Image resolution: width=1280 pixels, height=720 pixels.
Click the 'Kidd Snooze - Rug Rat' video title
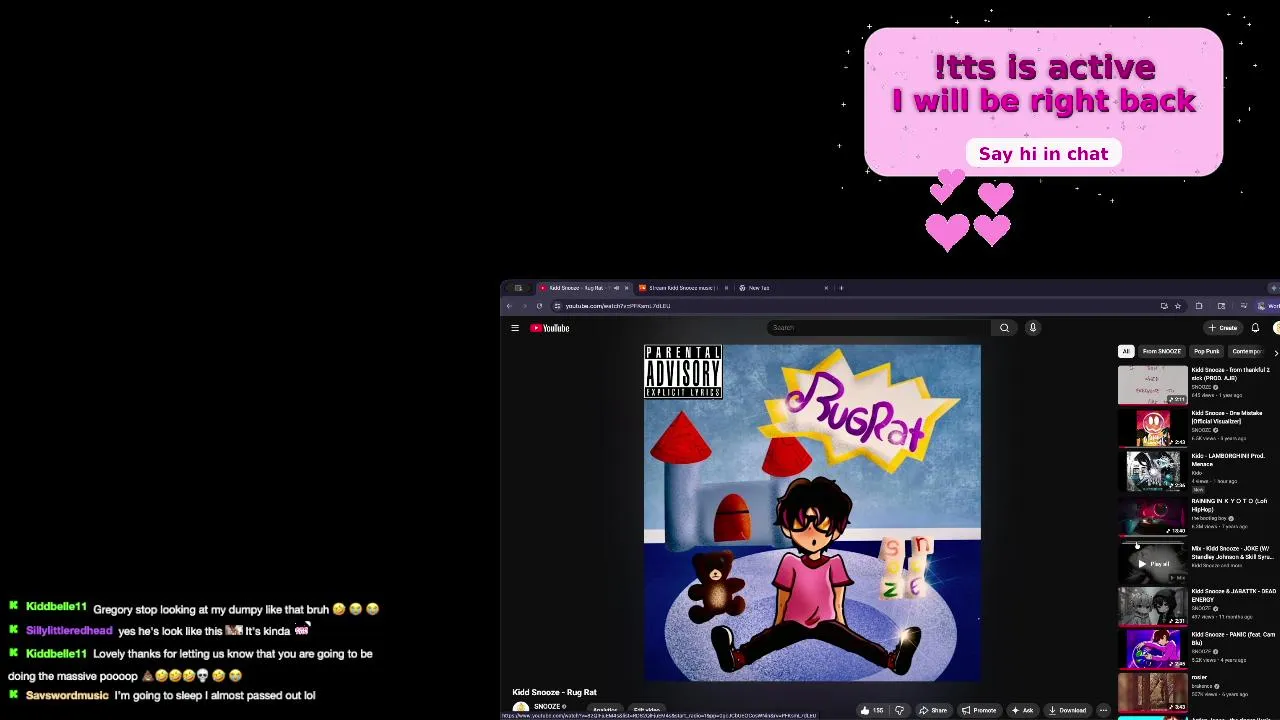pos(555,692)
